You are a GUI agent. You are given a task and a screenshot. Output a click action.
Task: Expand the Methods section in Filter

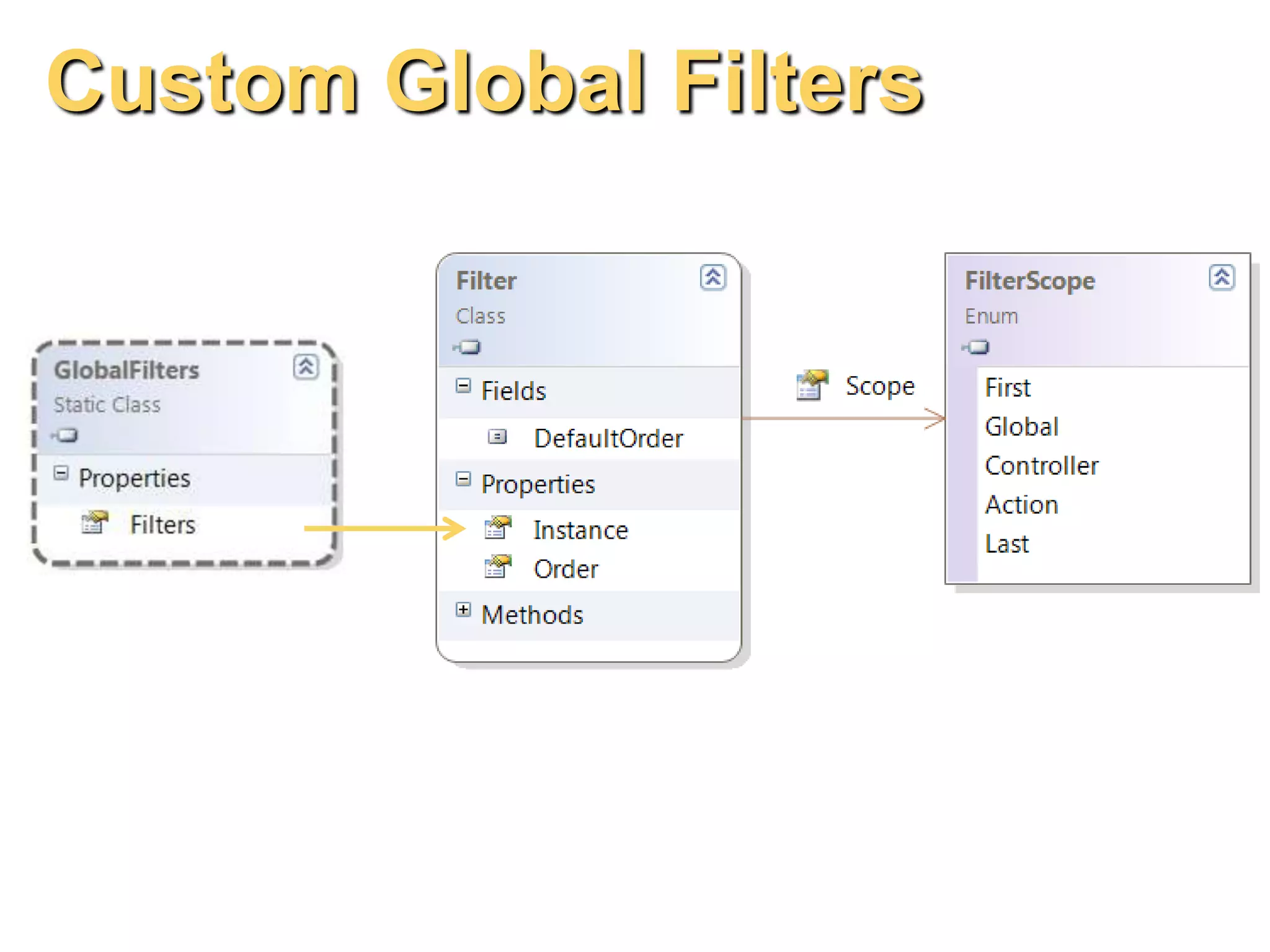tap(463, 610)
